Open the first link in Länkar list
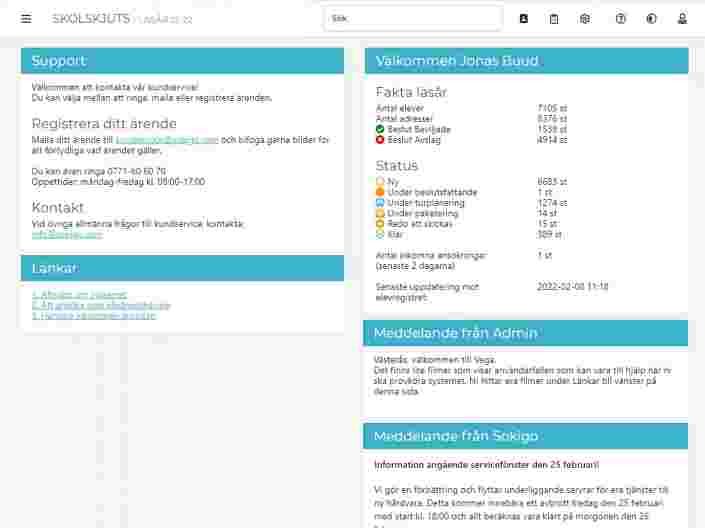This screenshot has width=705, height=528. [79, 295]
